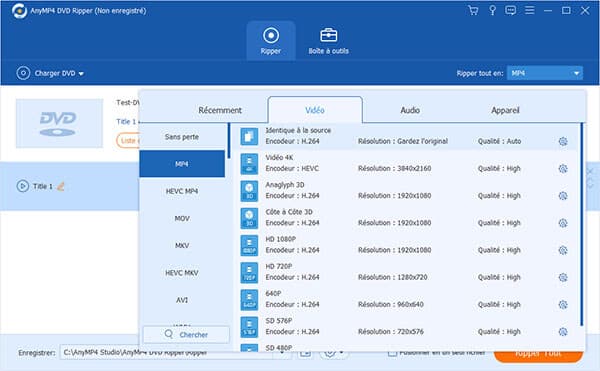
Task: Switch to the Audio tab
Action: pyautogui.click(x=410, y=110)
